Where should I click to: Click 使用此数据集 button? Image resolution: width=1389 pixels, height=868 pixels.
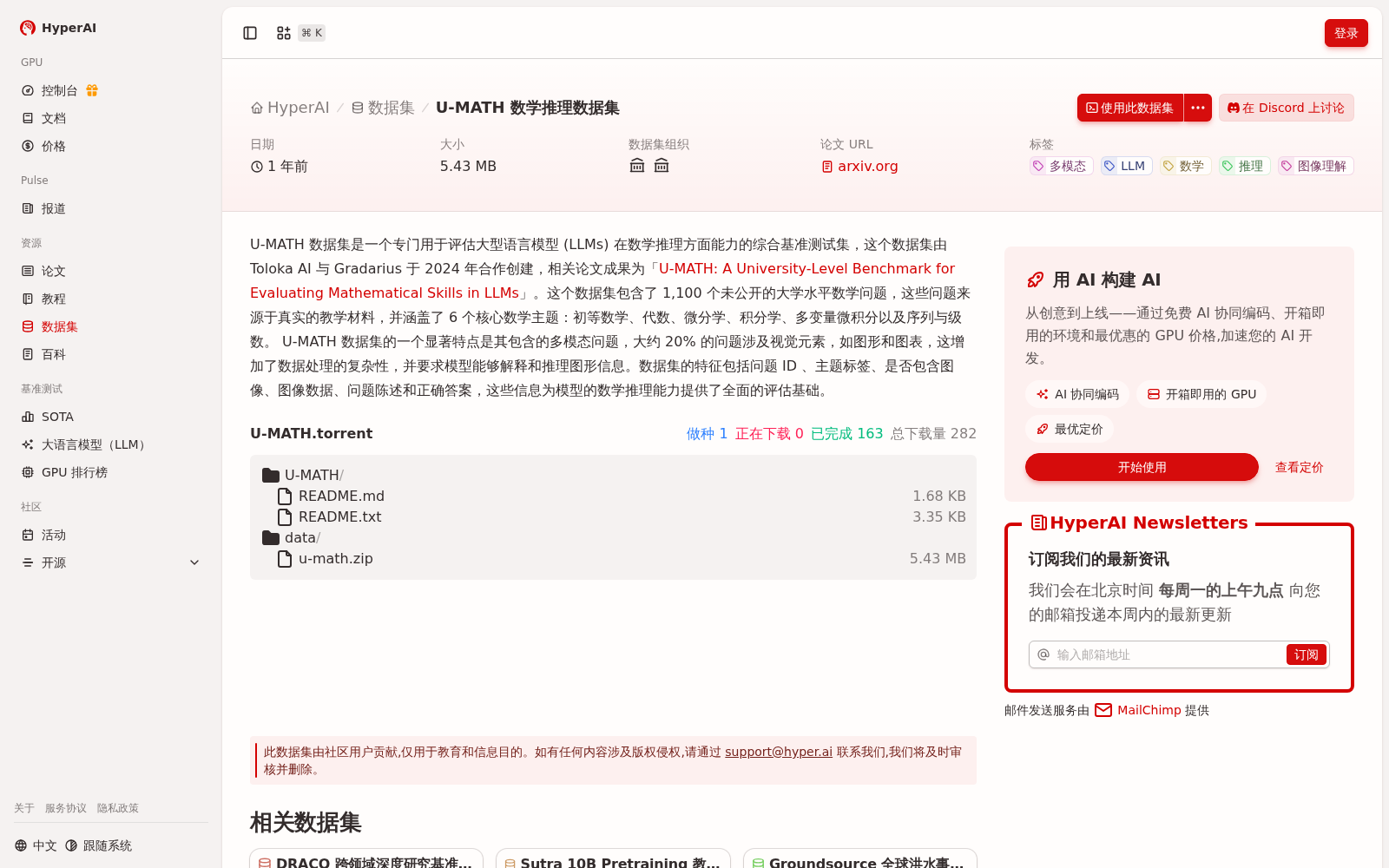1129,108
